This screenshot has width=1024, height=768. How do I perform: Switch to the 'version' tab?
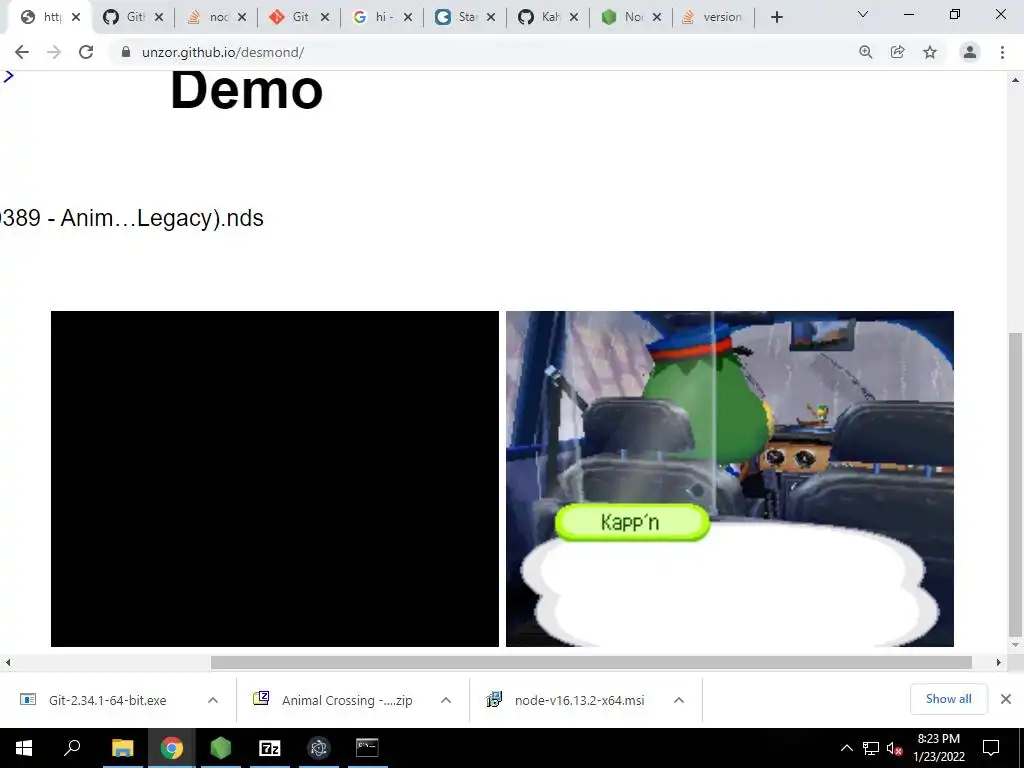point(712,17)
